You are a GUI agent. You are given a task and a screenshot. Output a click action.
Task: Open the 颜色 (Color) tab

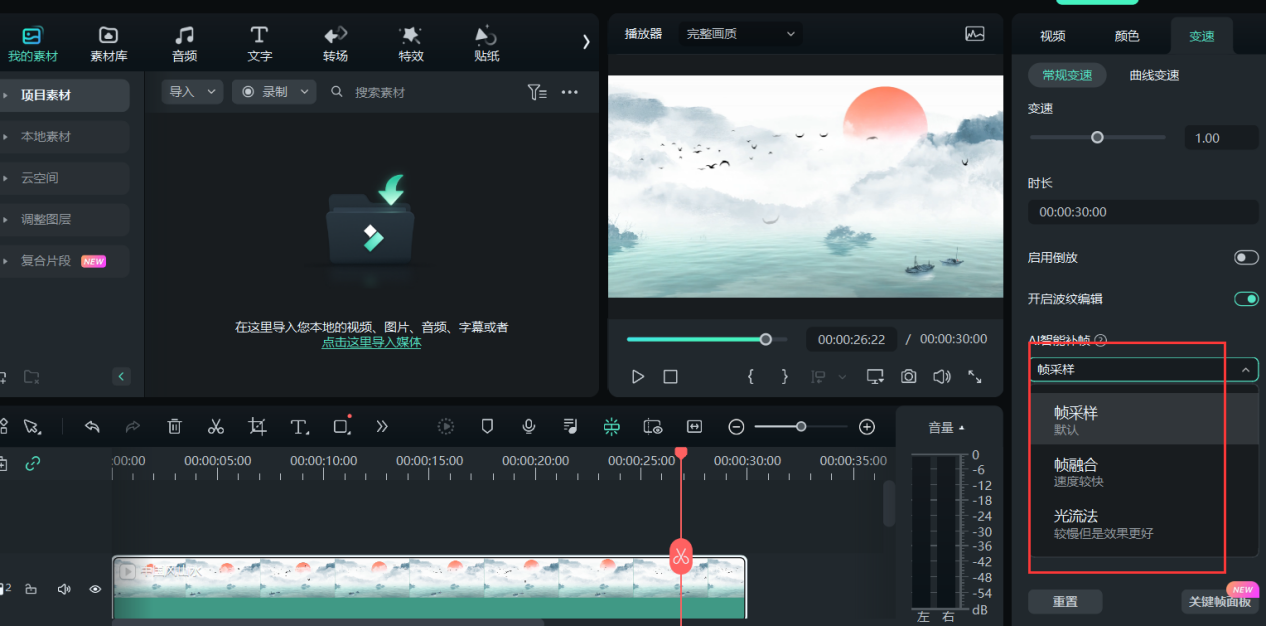pos(1126,35)
